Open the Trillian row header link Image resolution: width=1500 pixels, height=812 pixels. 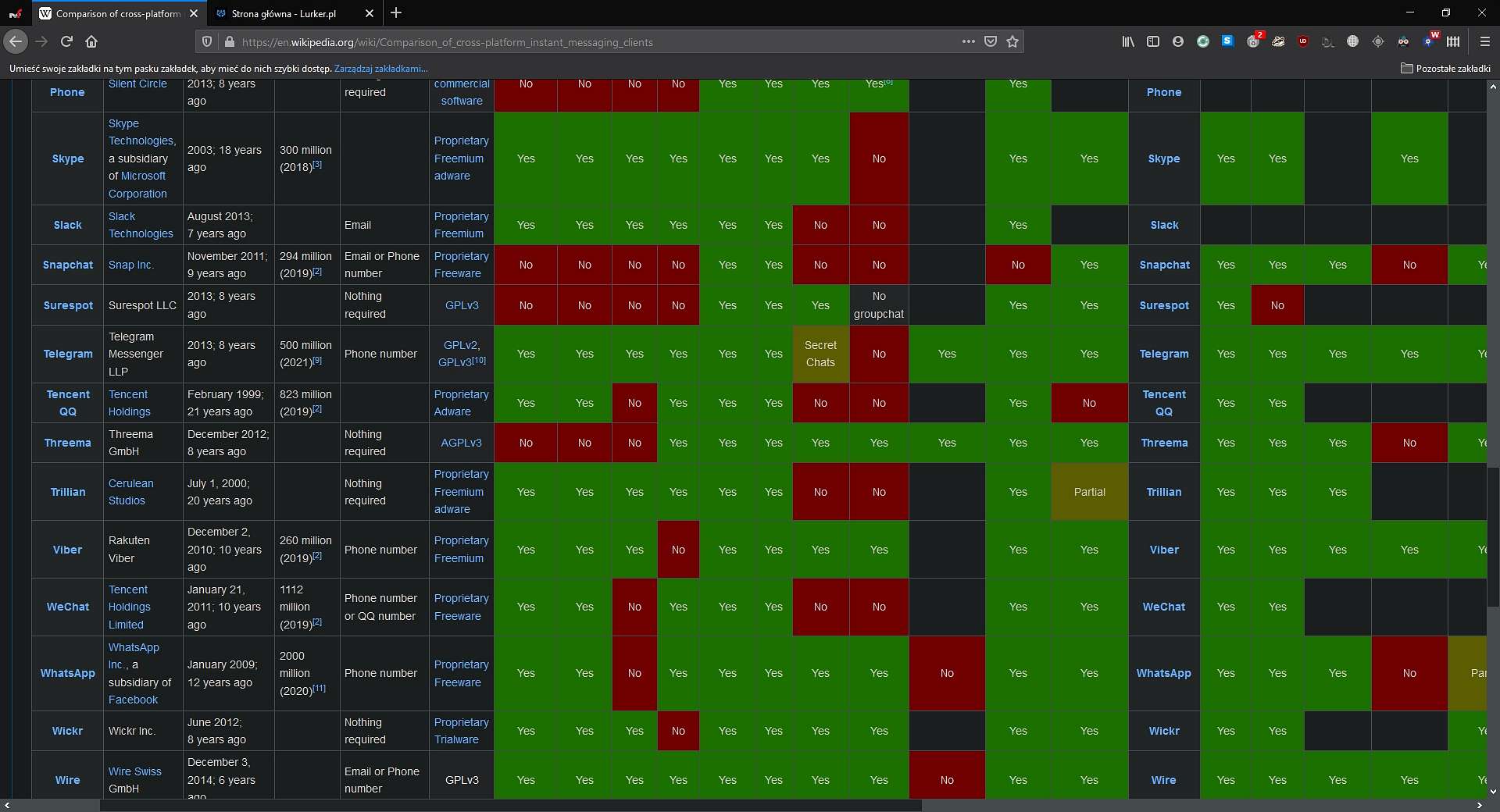(68, 492)
